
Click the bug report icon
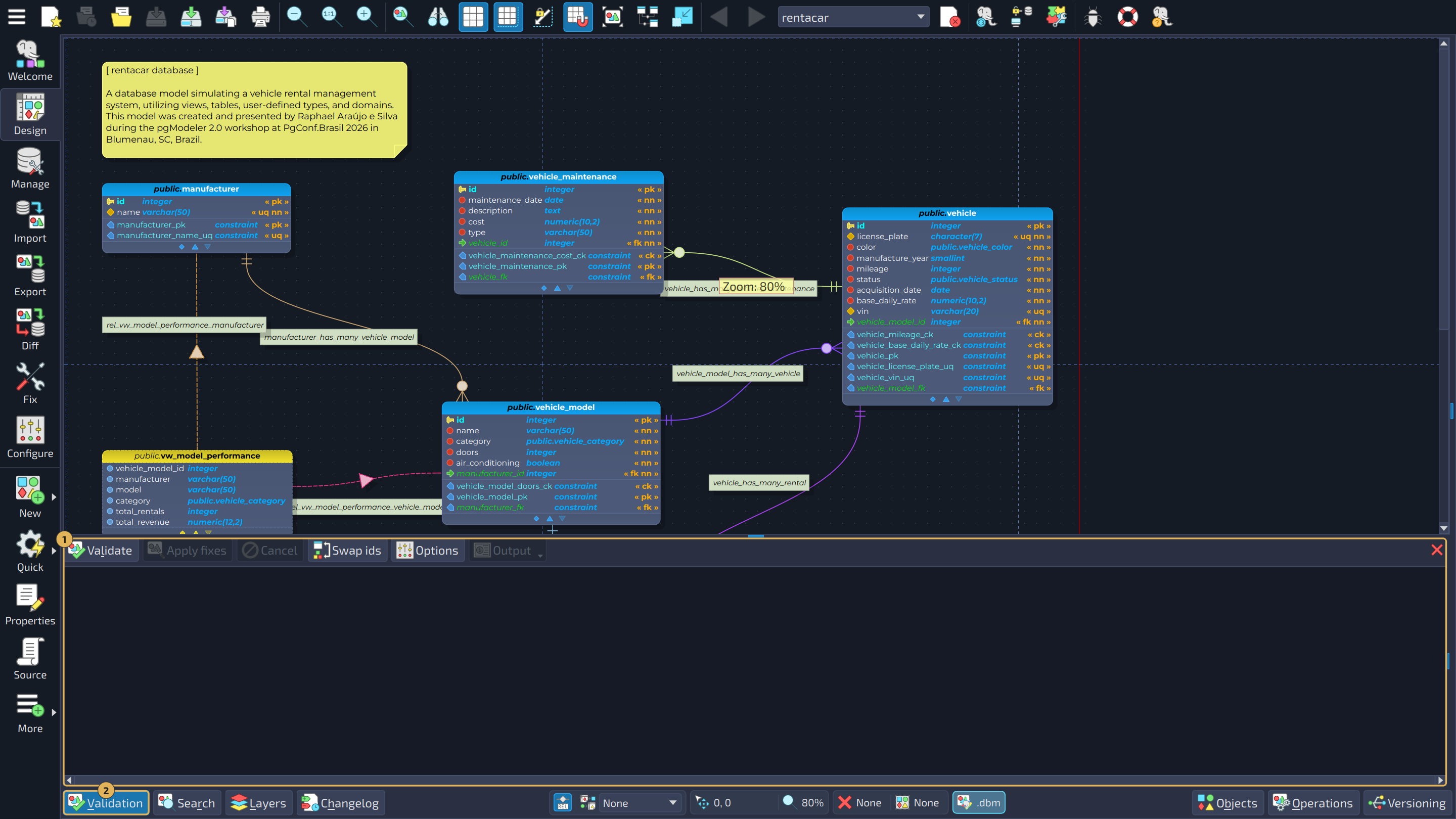click(x=1093, y=17)
